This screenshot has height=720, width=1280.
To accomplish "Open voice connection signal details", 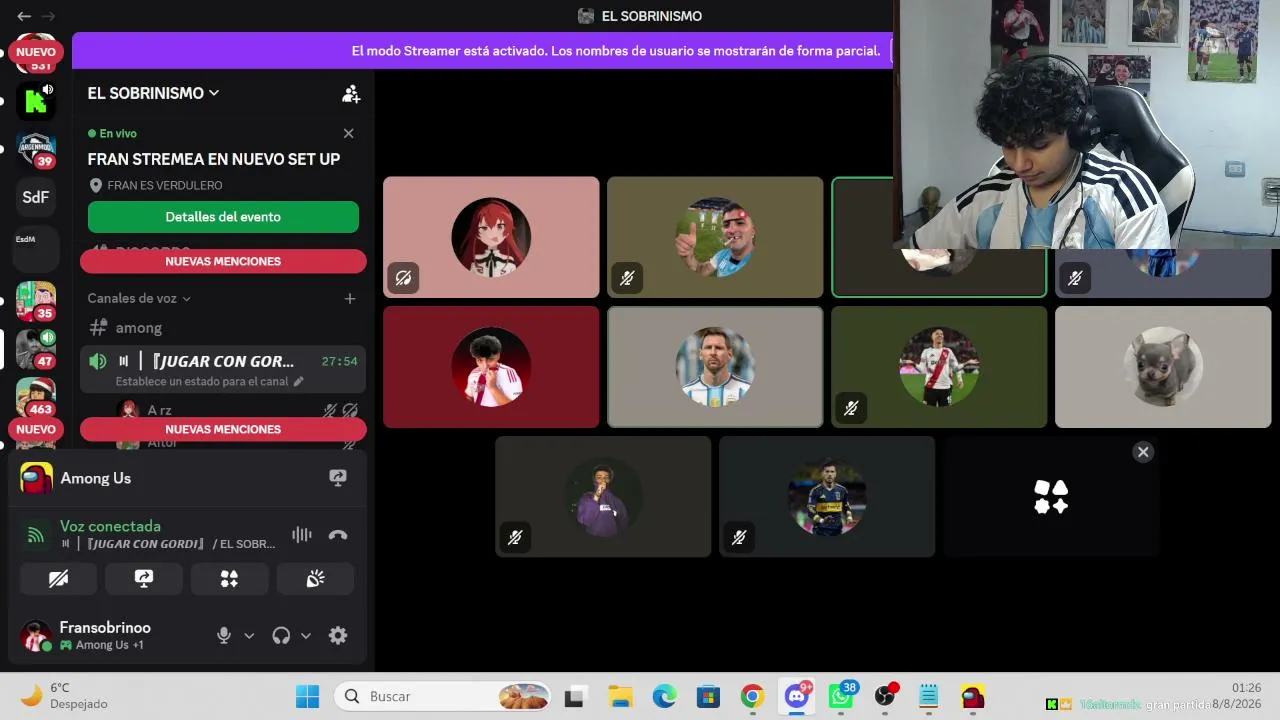I will (36, 535).
